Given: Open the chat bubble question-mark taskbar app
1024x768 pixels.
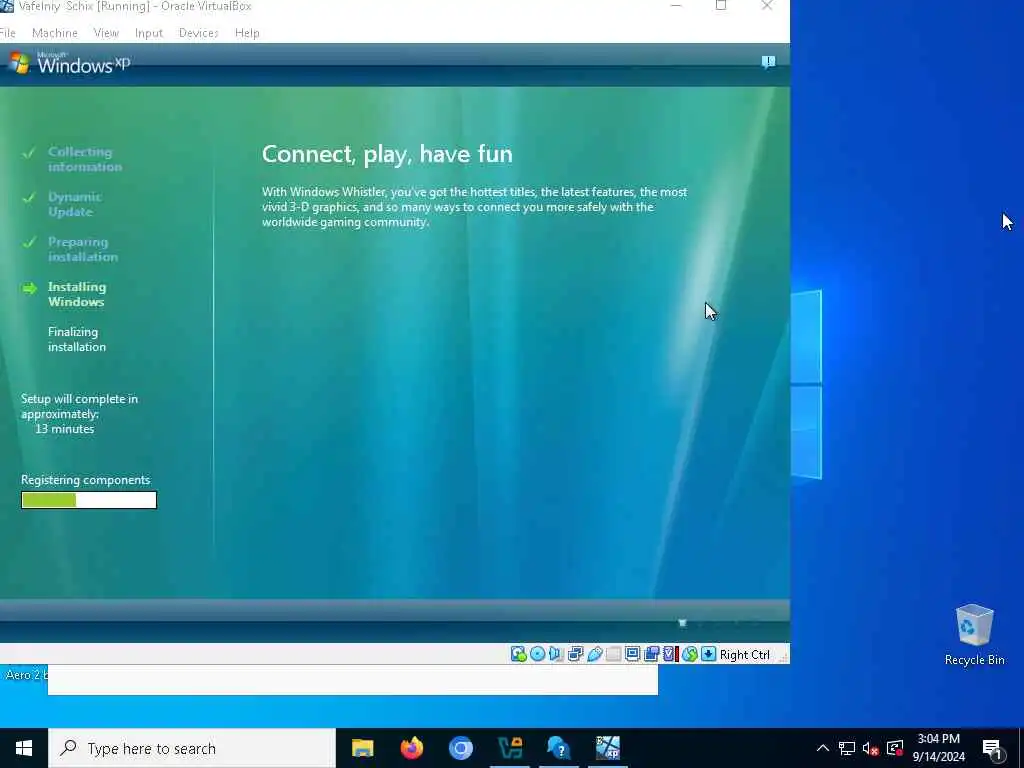Looking at the screenshot, I should pos(558,748).
